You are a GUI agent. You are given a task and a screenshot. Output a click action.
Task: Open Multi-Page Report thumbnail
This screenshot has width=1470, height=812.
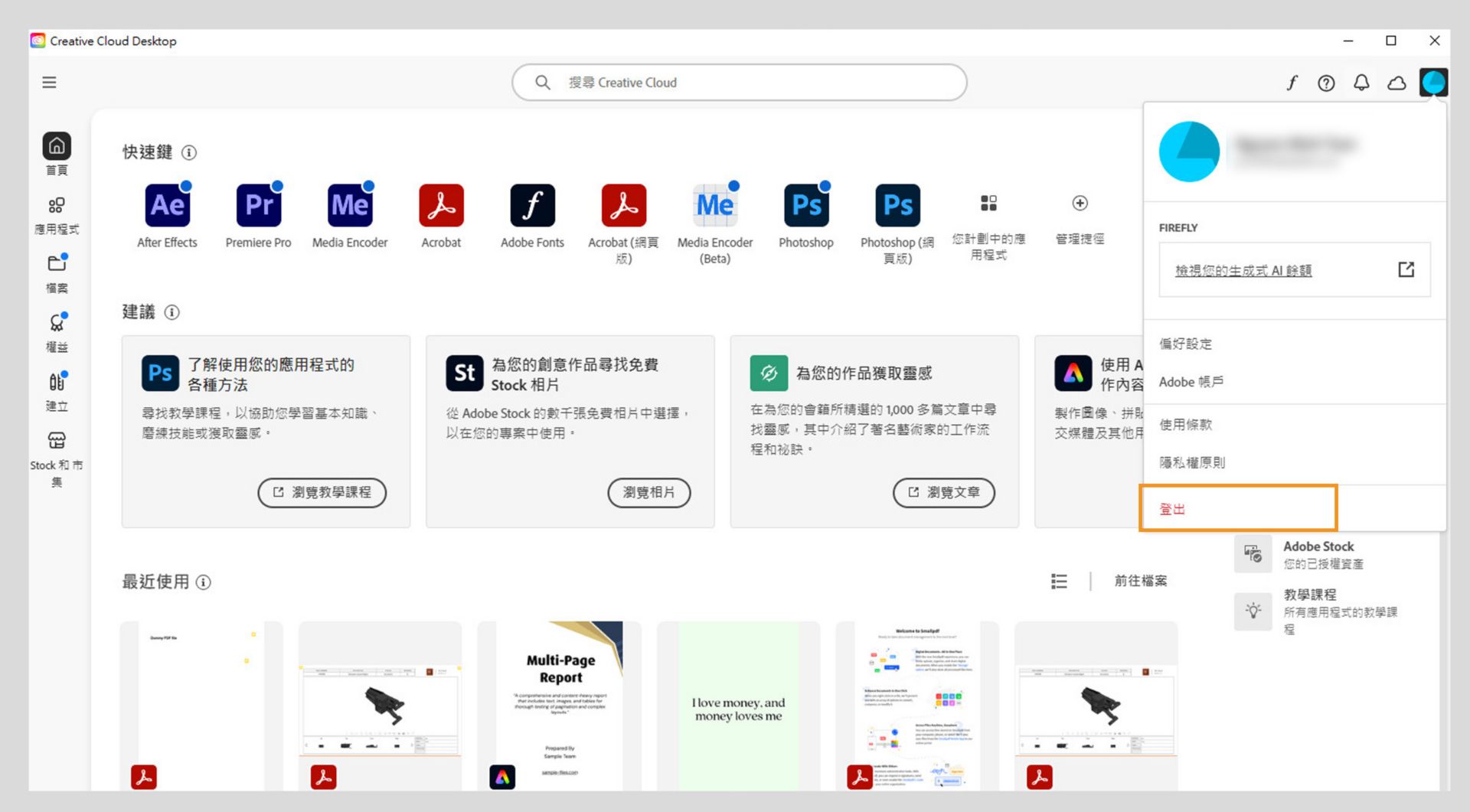[560, 706]
